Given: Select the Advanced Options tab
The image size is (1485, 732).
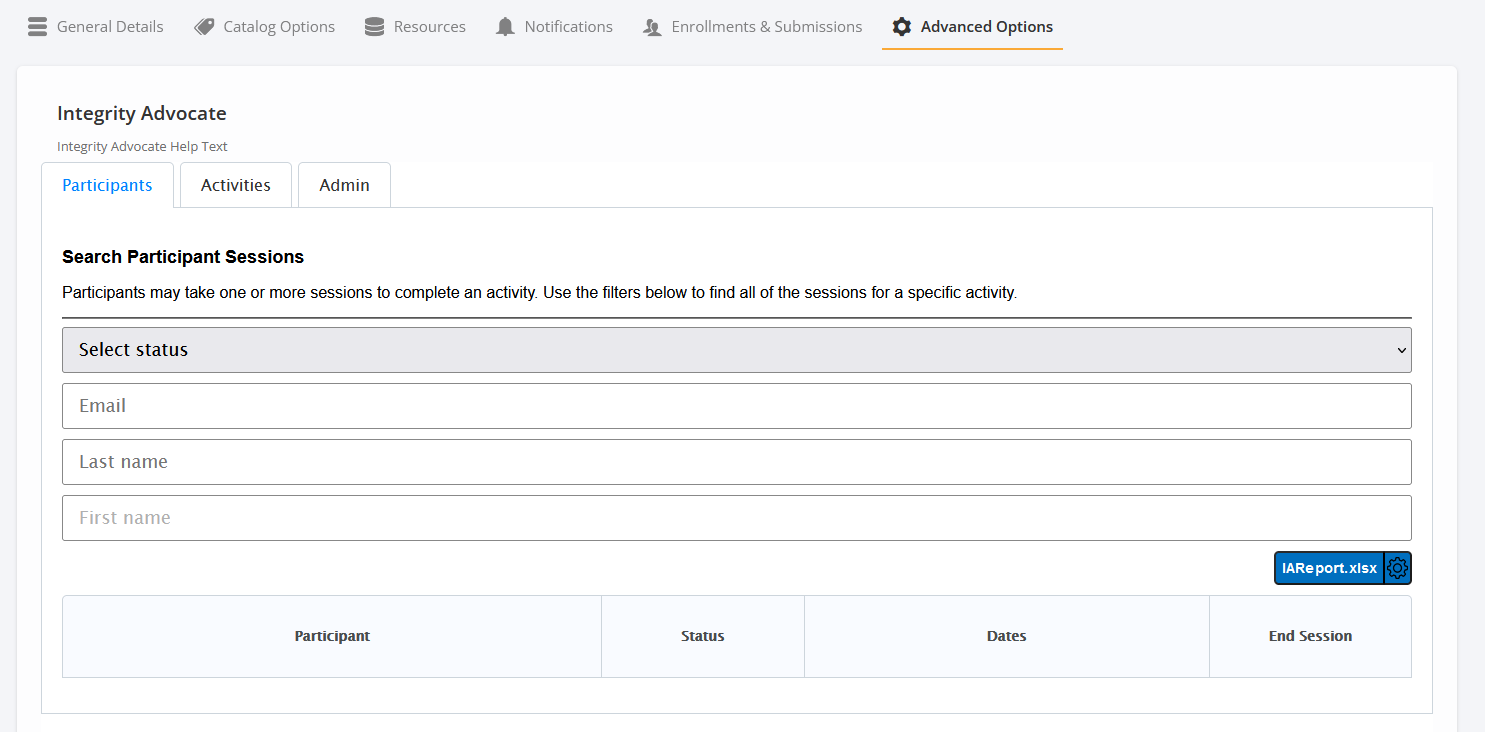Looking at the screenshot, I should tap(972, 27).
